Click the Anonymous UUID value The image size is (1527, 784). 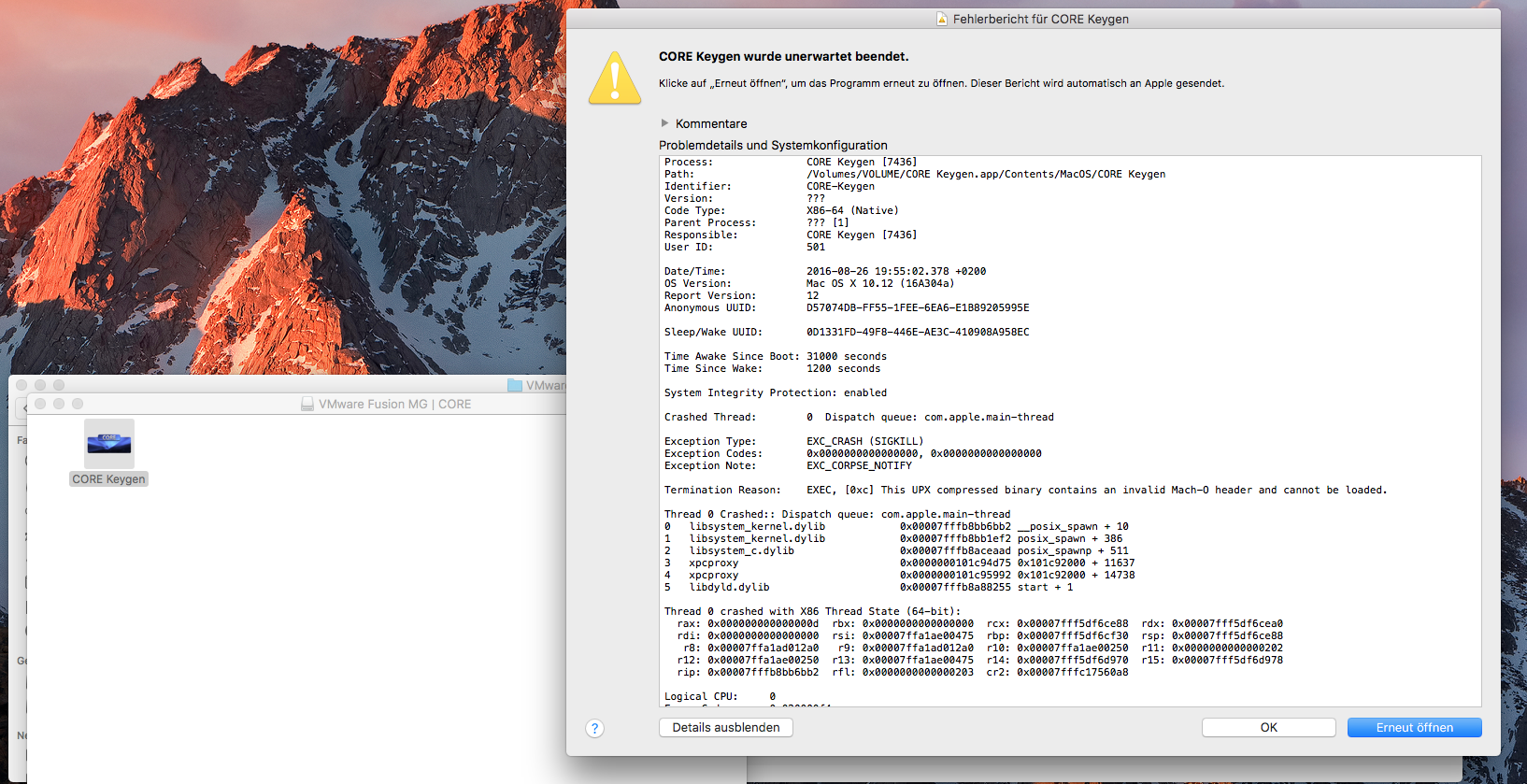[918, 307]
